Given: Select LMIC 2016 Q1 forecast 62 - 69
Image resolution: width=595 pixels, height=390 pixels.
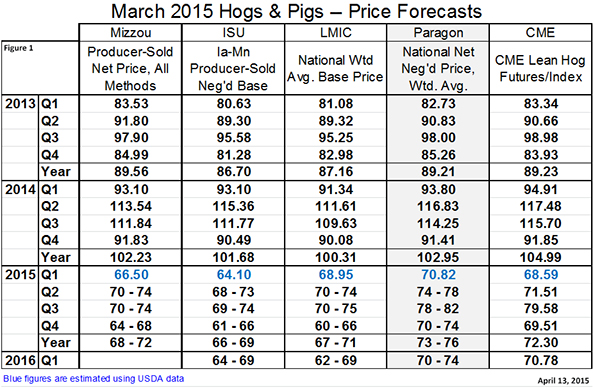Looking at the screenshot, I should 335,360.
